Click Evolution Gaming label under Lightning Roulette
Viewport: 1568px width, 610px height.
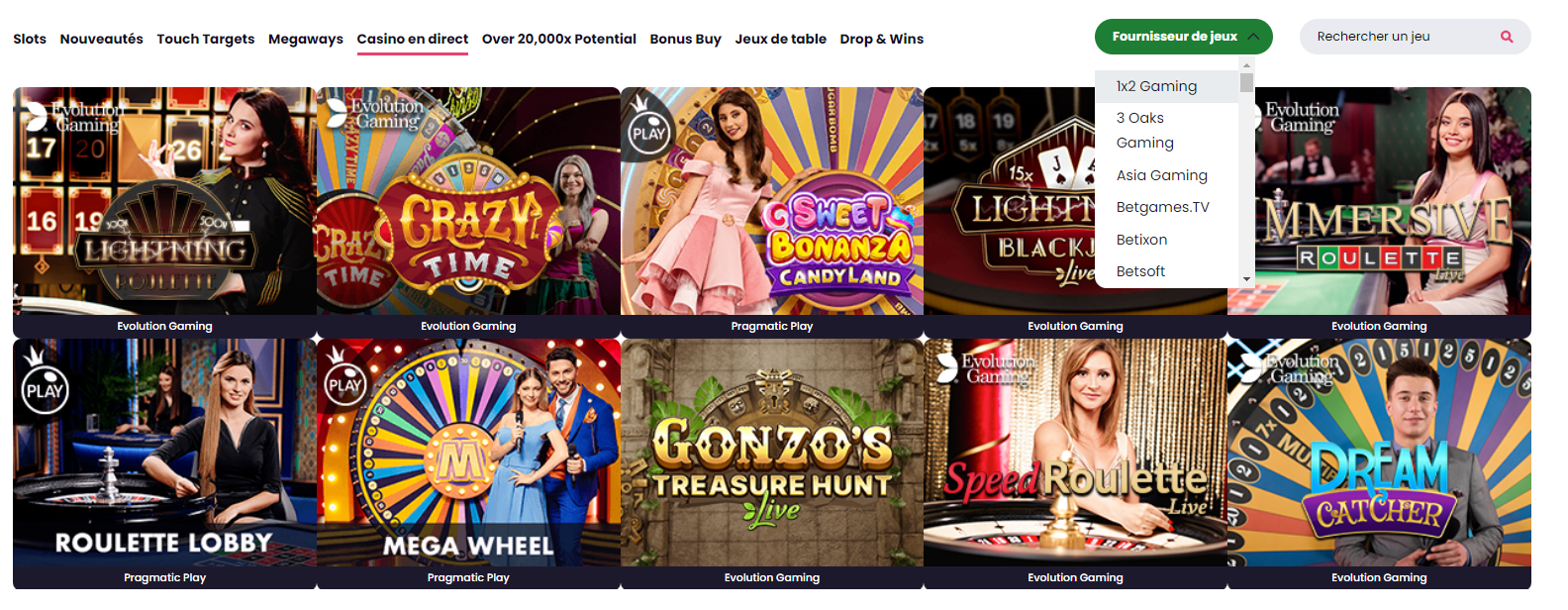click(x=164, y=326)
